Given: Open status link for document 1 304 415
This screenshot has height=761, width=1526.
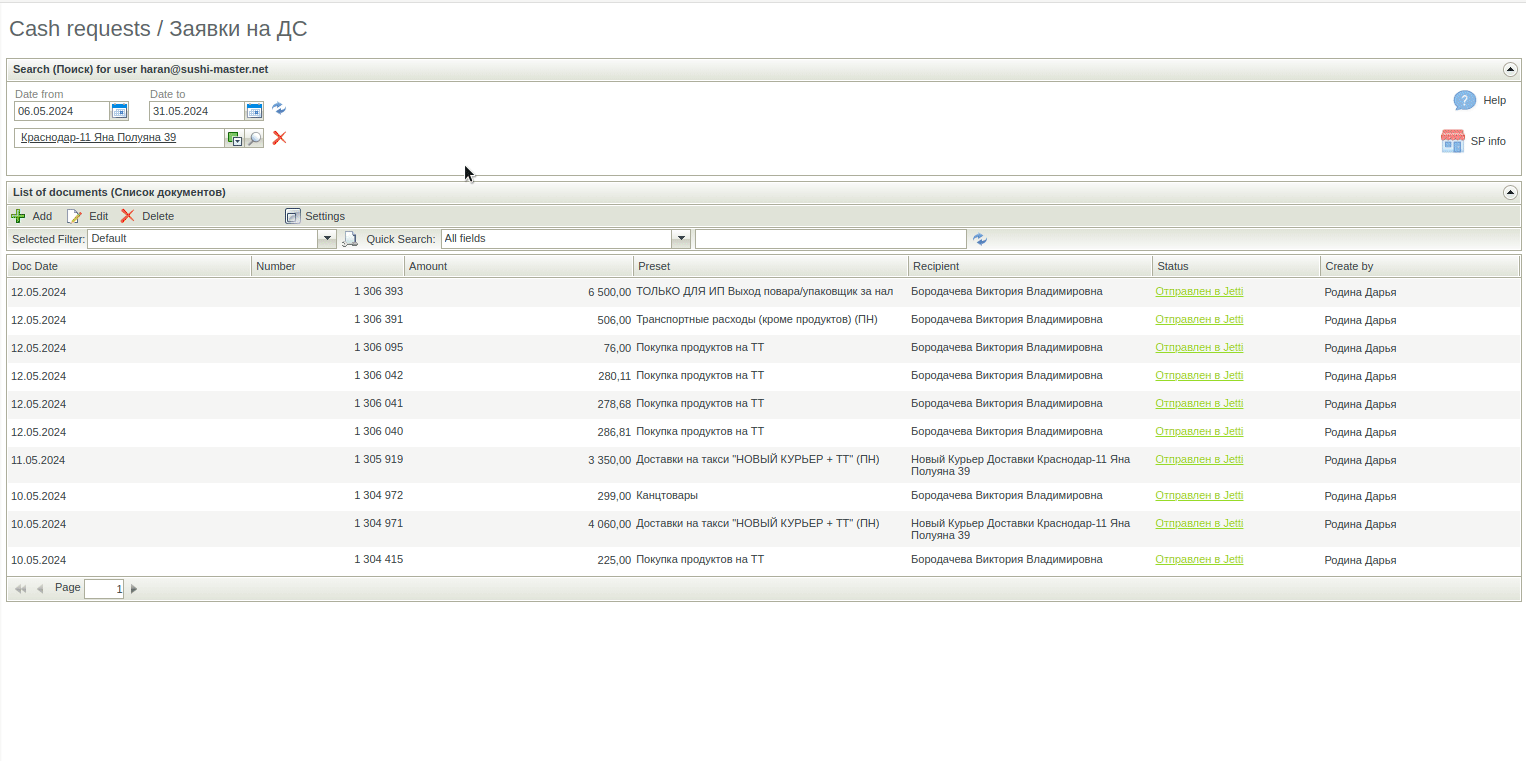Looking at the screenshot, I should point(1199,560).
